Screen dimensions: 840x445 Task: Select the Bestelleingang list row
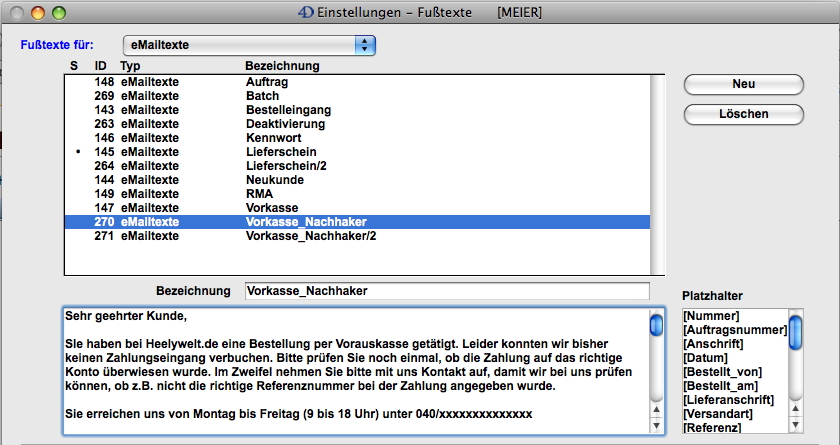[288, 109]
